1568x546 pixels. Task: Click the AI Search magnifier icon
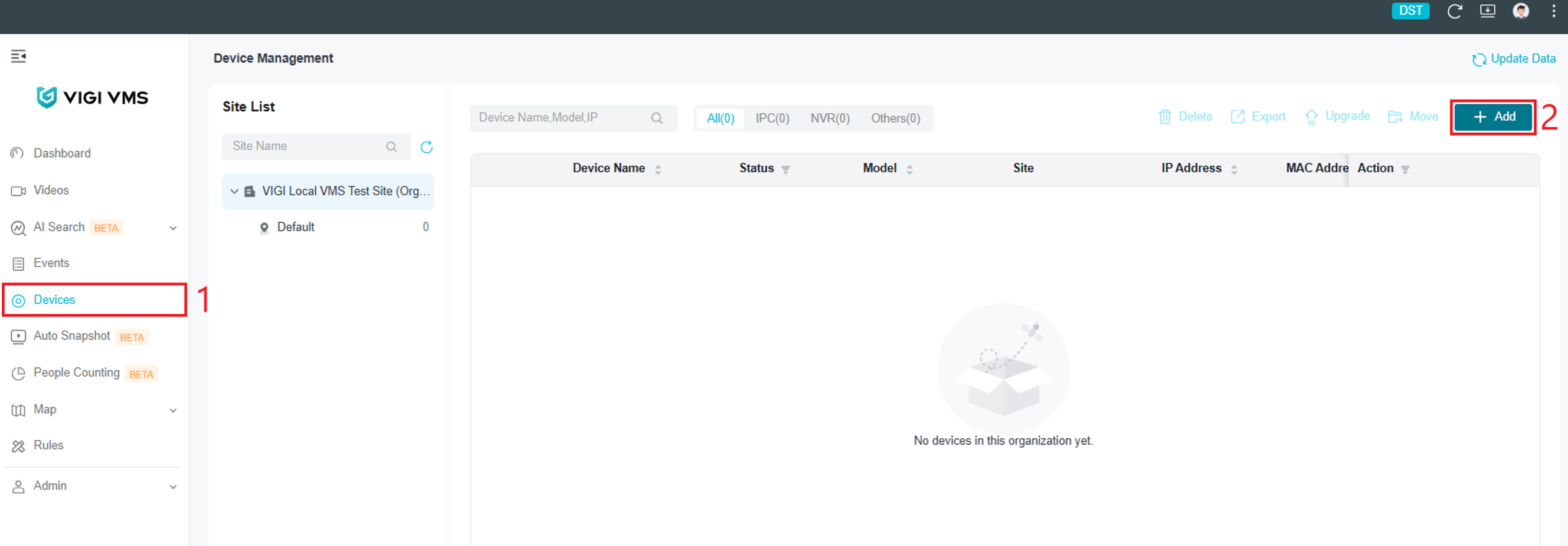[18, 228]
